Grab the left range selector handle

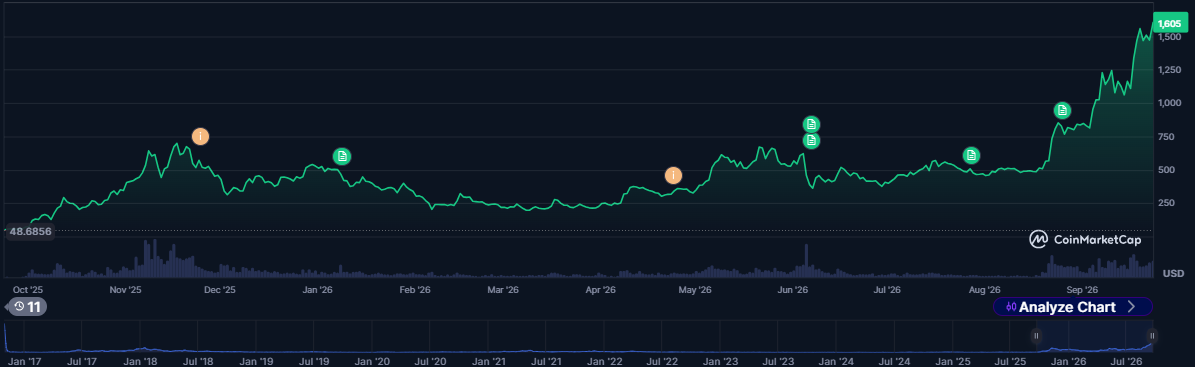pos(1036,335)
